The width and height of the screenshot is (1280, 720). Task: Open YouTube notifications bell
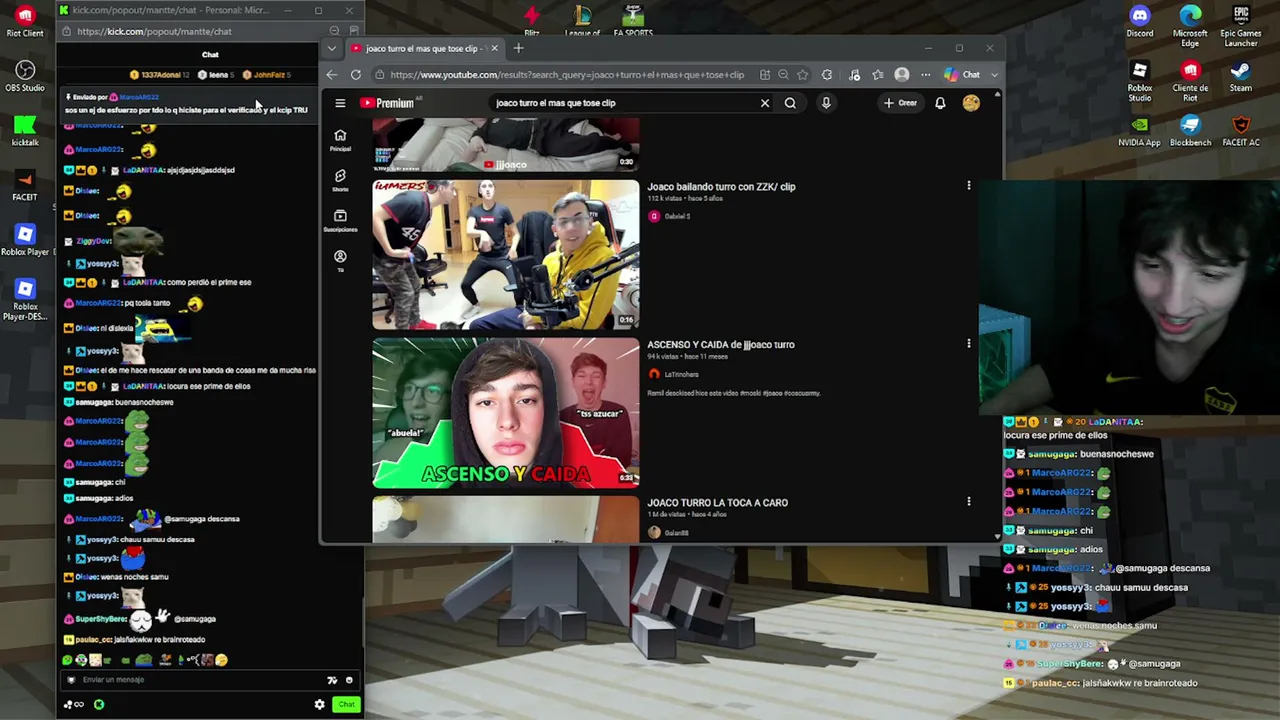pos(940,103)
